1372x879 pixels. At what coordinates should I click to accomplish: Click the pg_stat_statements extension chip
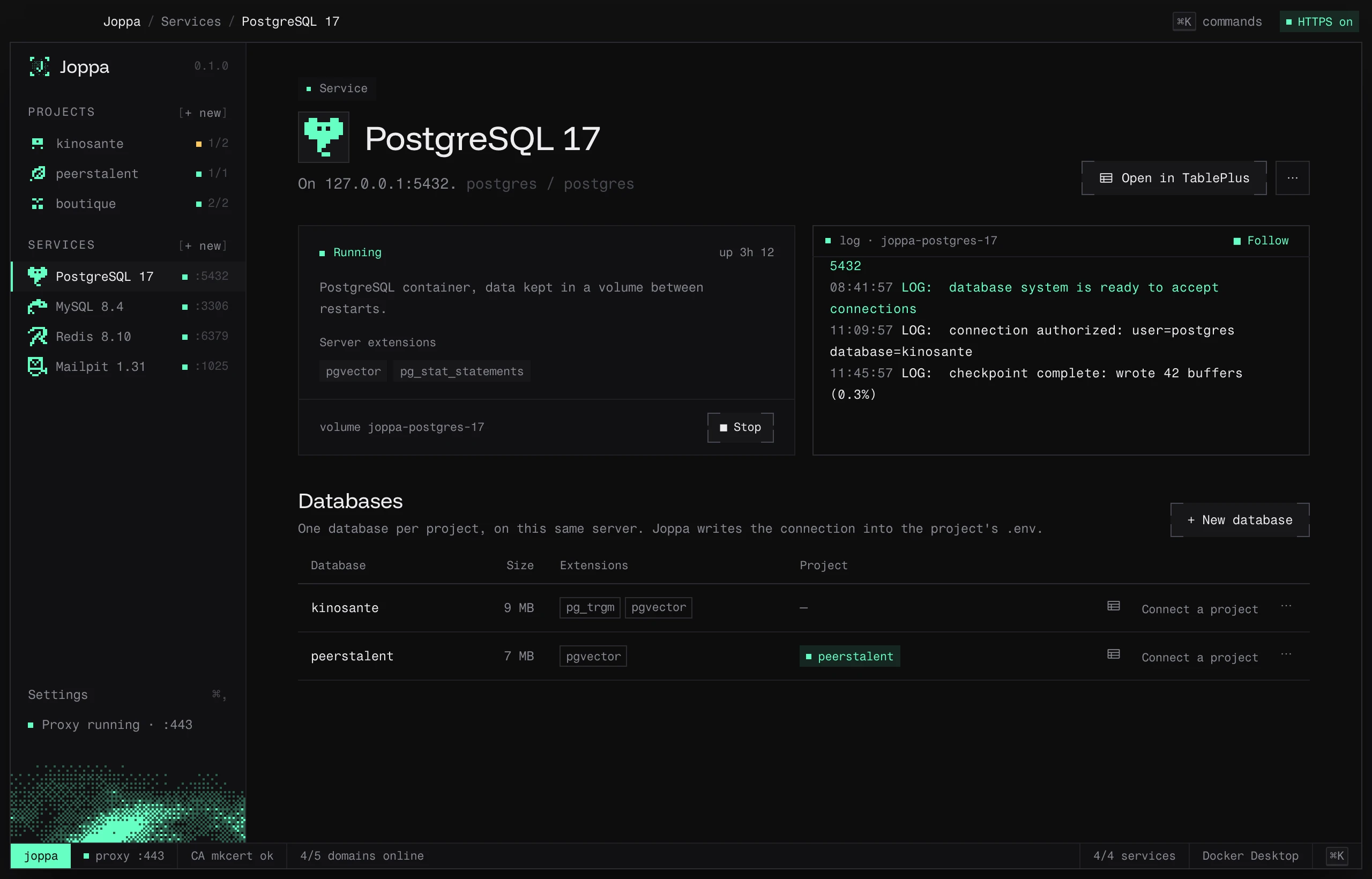pyautogui.click(x=461, y=371)
